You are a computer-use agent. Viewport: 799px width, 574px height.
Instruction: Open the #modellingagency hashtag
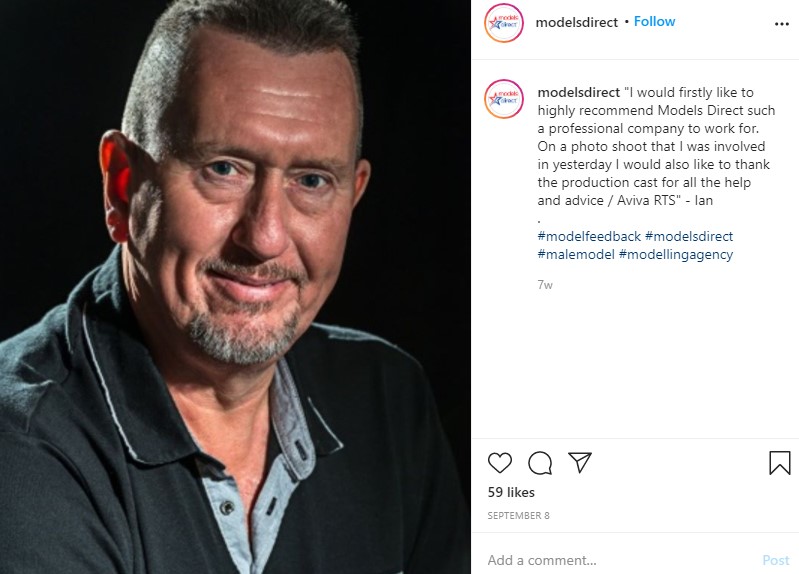(676, 254)
